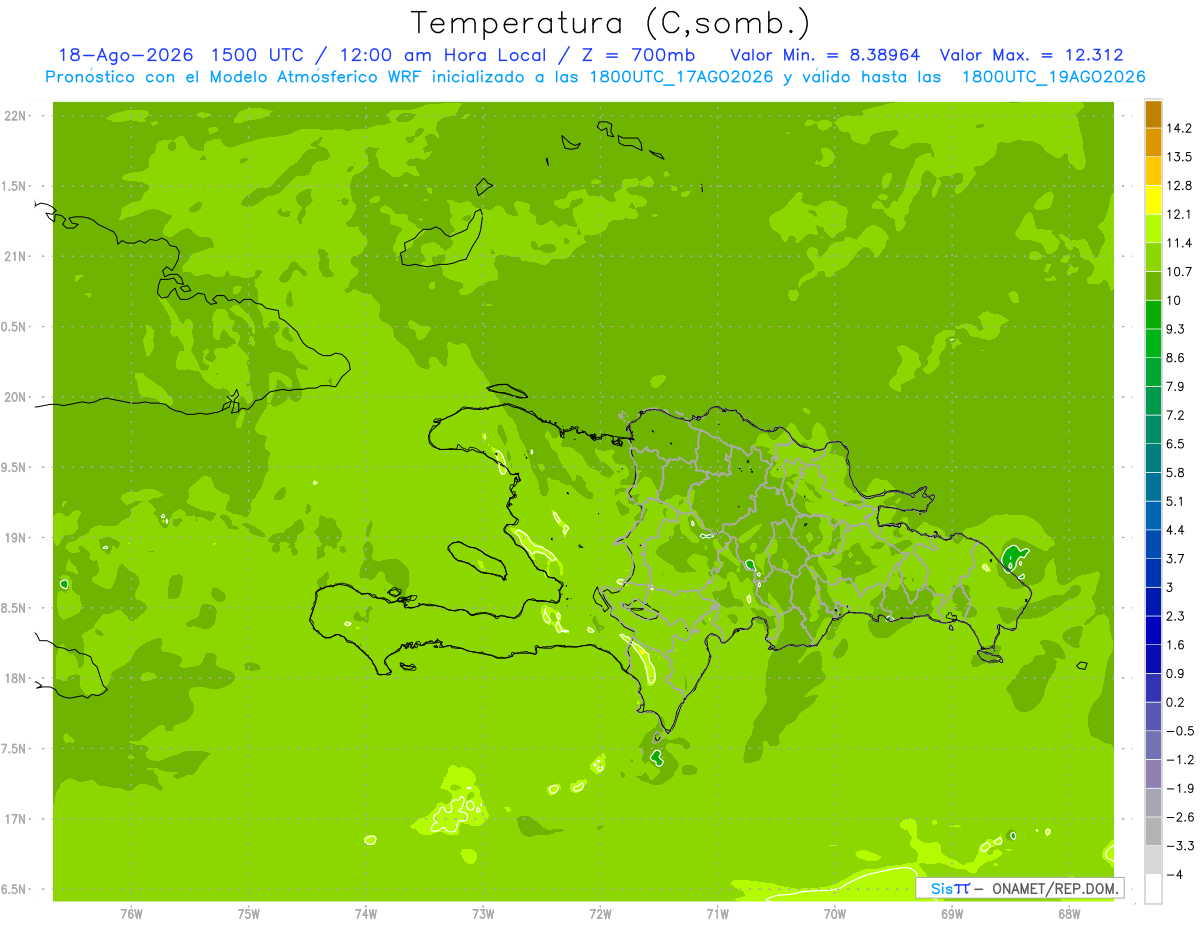Click the "-3.3" colorbar value

pos(1180,846)
